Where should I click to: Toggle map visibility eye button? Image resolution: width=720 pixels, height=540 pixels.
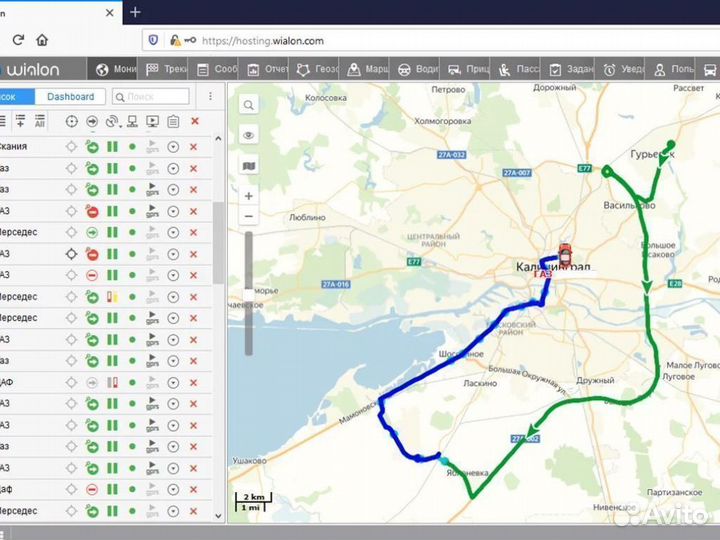tap(248, 135)
